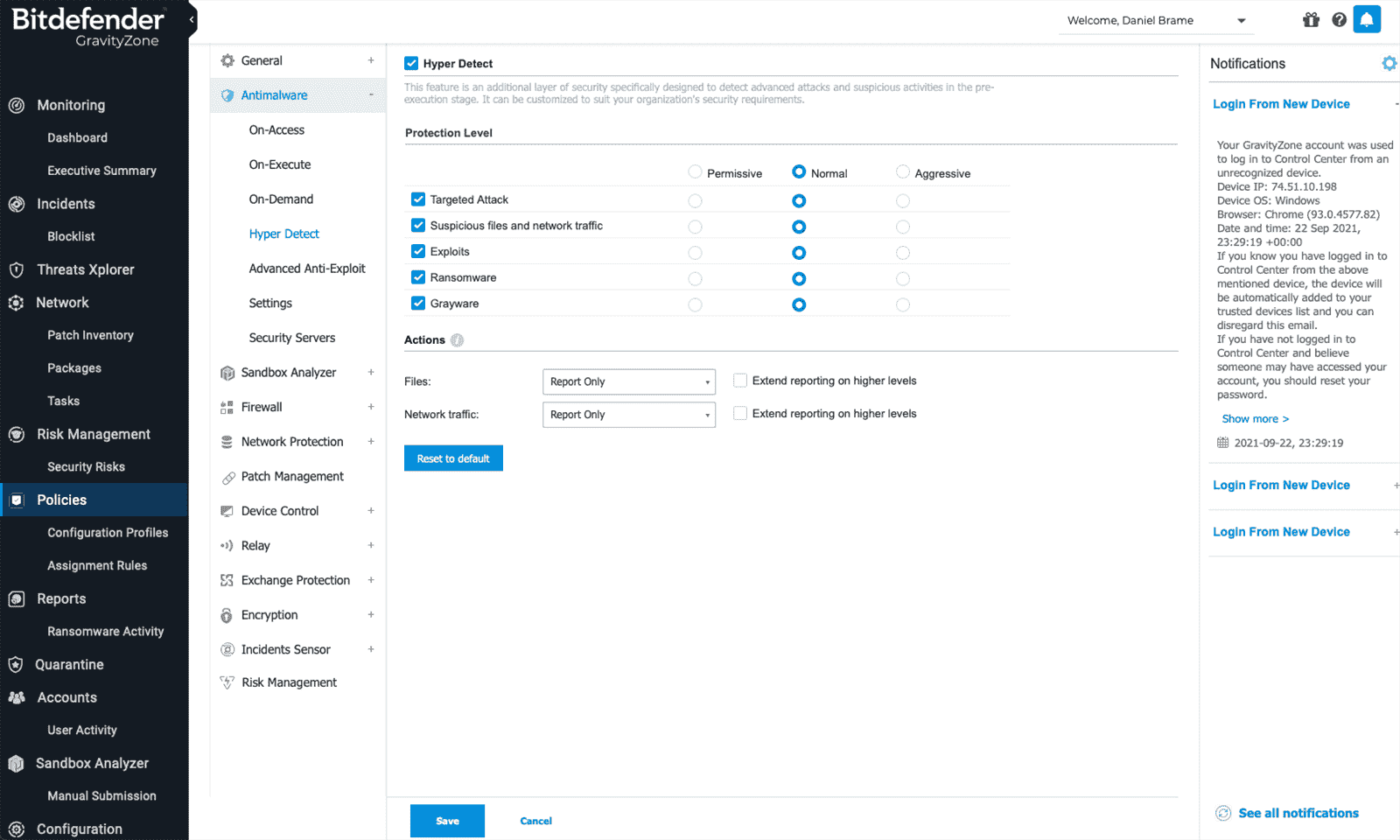The image size is (1400, 840).
Task: Go to the Dashboard page
Action: pyautogui.click(x=77, y=138)
